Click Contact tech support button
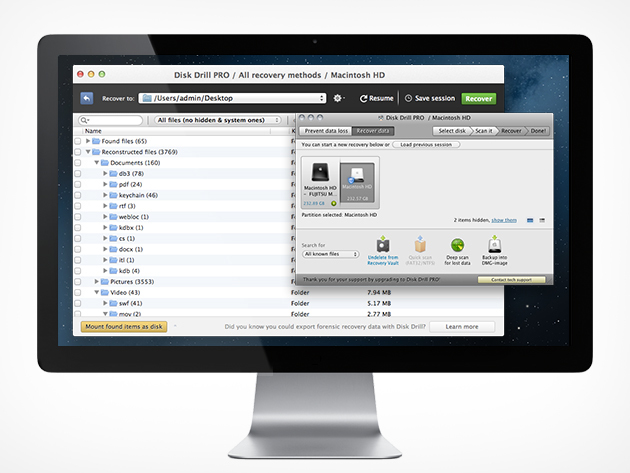This screenshot has height=473, width=630. (511, 280)
